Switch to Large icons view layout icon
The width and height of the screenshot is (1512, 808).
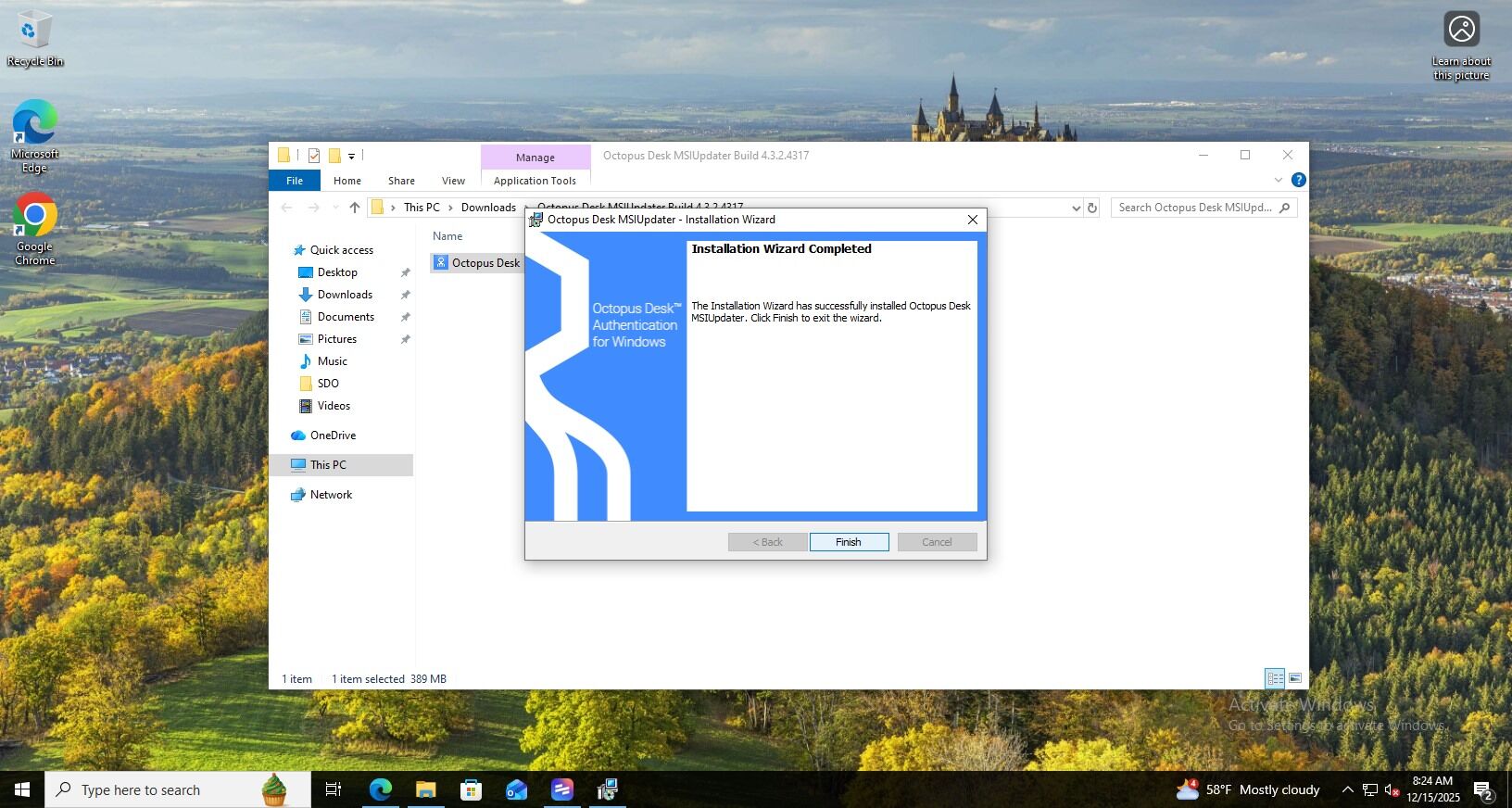(1295, 678)
